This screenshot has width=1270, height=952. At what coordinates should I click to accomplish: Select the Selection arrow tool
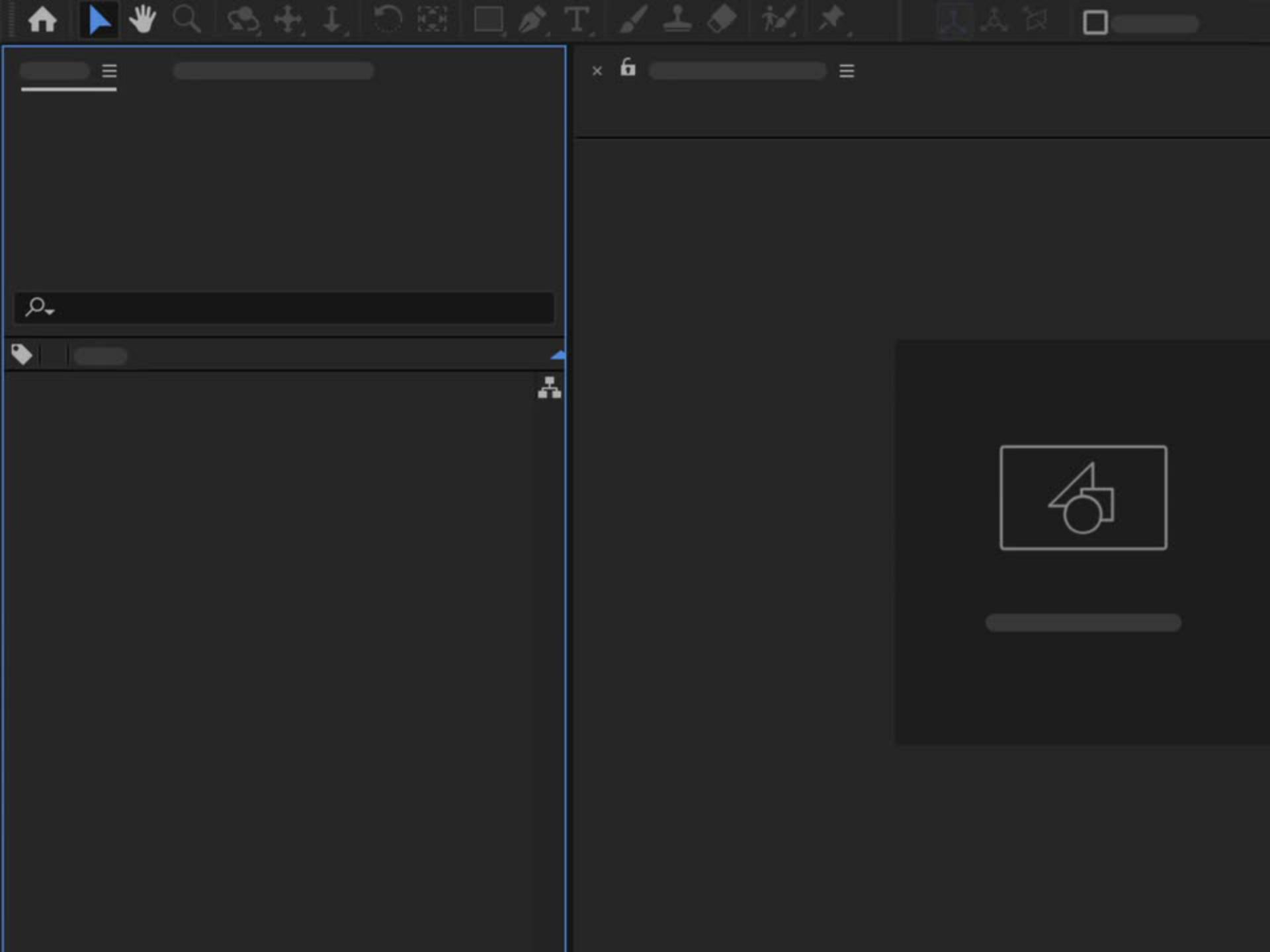pyautogui.click(x=99, y=20)
